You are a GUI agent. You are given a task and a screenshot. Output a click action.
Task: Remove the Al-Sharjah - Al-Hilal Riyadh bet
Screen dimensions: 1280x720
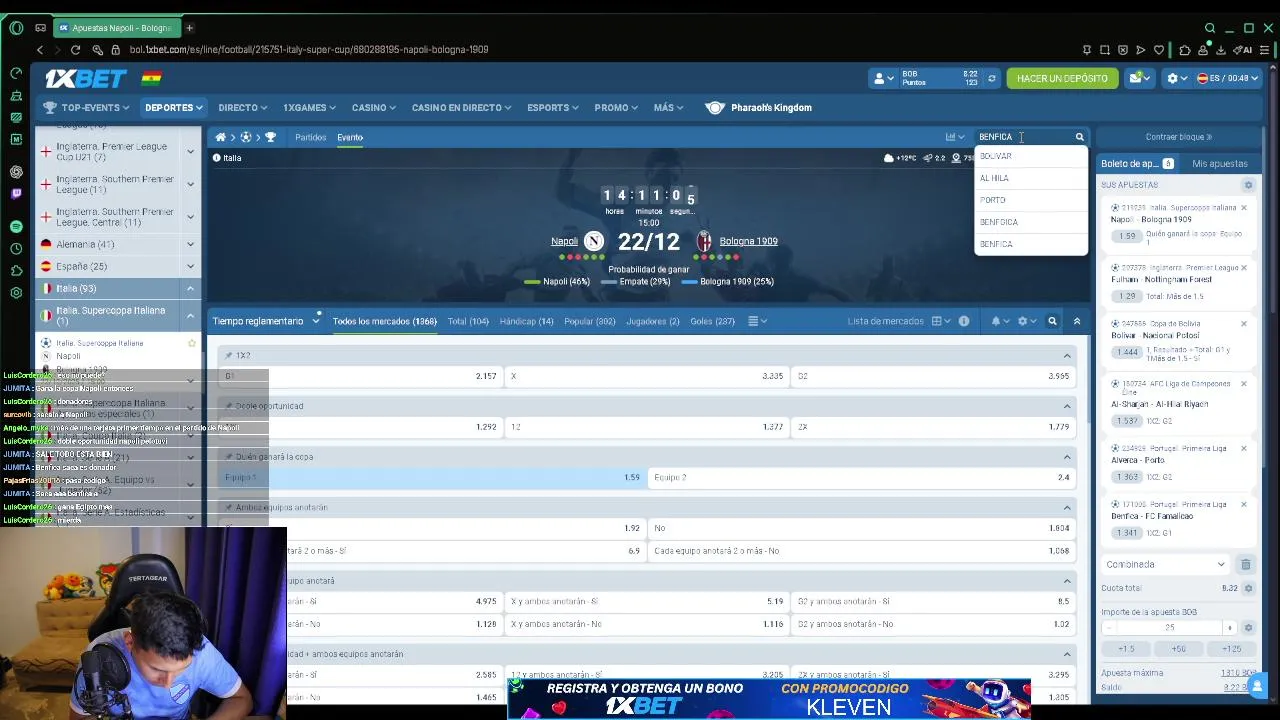coord(1244,384)
